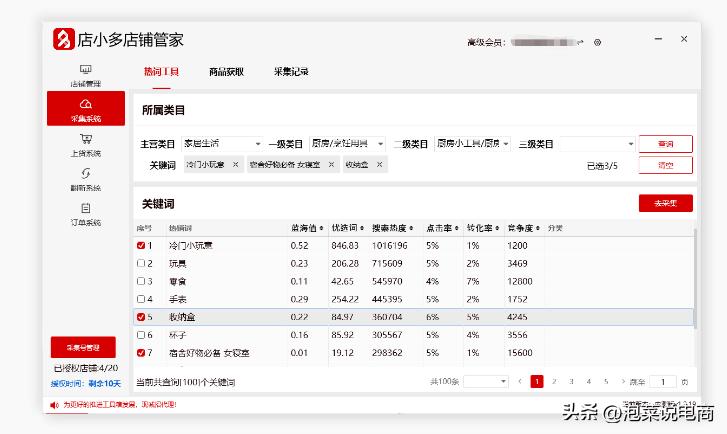This screenshot has width=727, height=434.
Task: Remove the 收纳盒 keyword tag
Action: point(379,165)
